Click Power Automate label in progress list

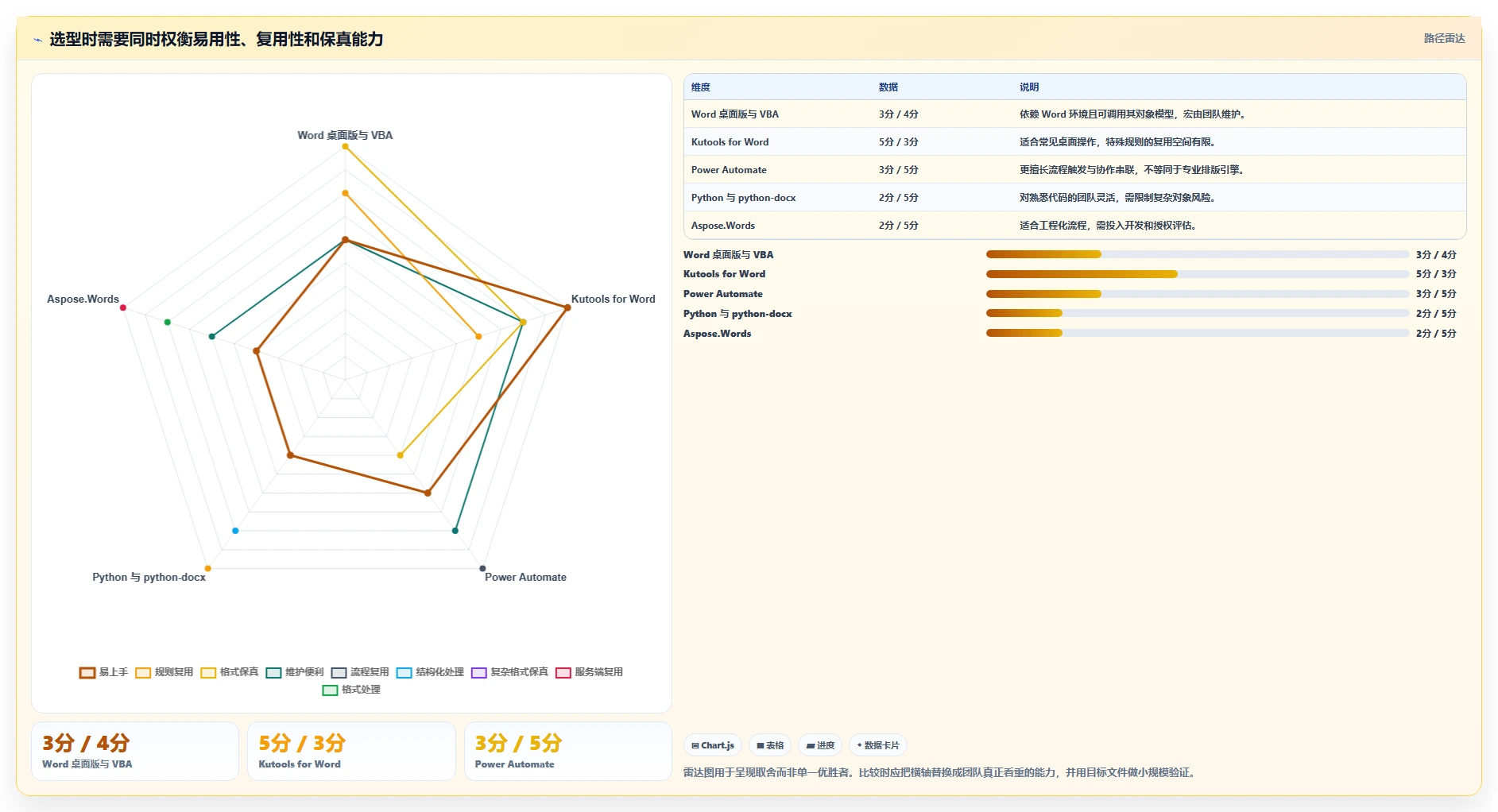[x=722, y=294]
